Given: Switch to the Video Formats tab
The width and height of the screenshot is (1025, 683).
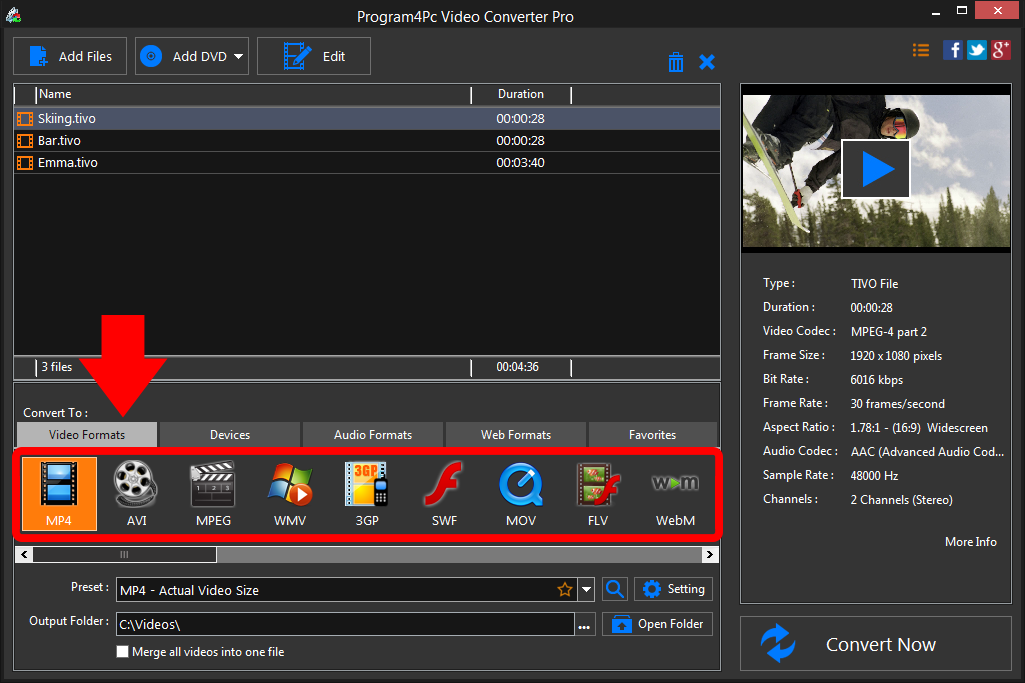Looking at the screenshot, I should click(87, 435).
